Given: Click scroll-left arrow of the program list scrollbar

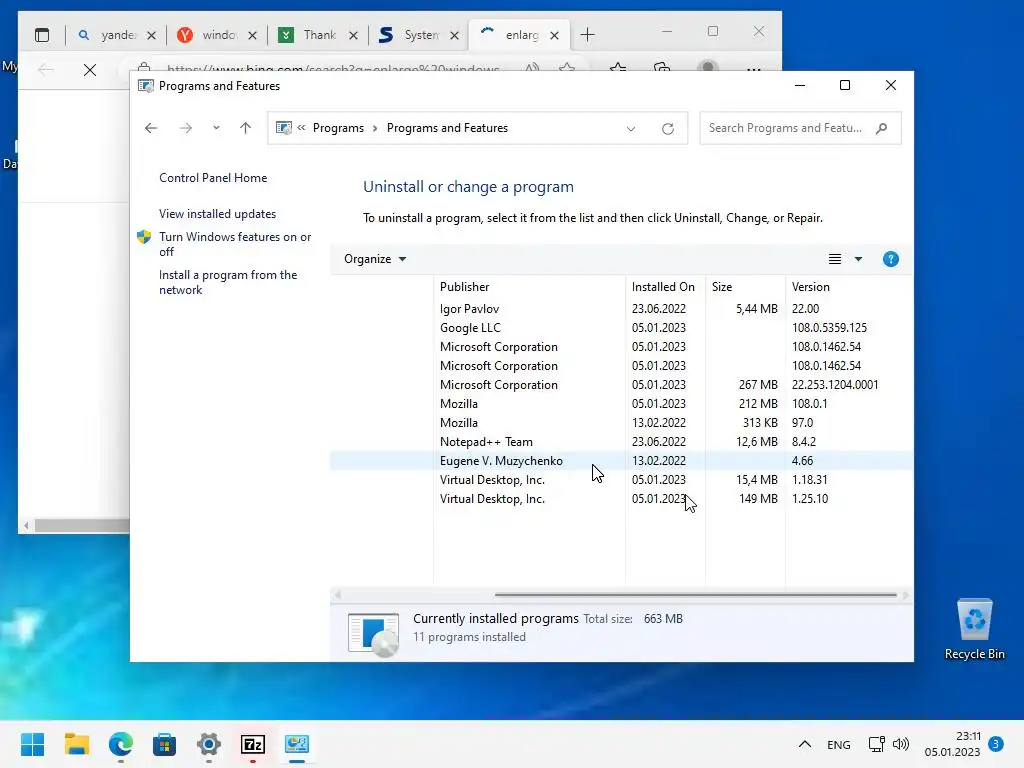Looking at the screenshot, I should pyautogui.click(x=338, y=595).
